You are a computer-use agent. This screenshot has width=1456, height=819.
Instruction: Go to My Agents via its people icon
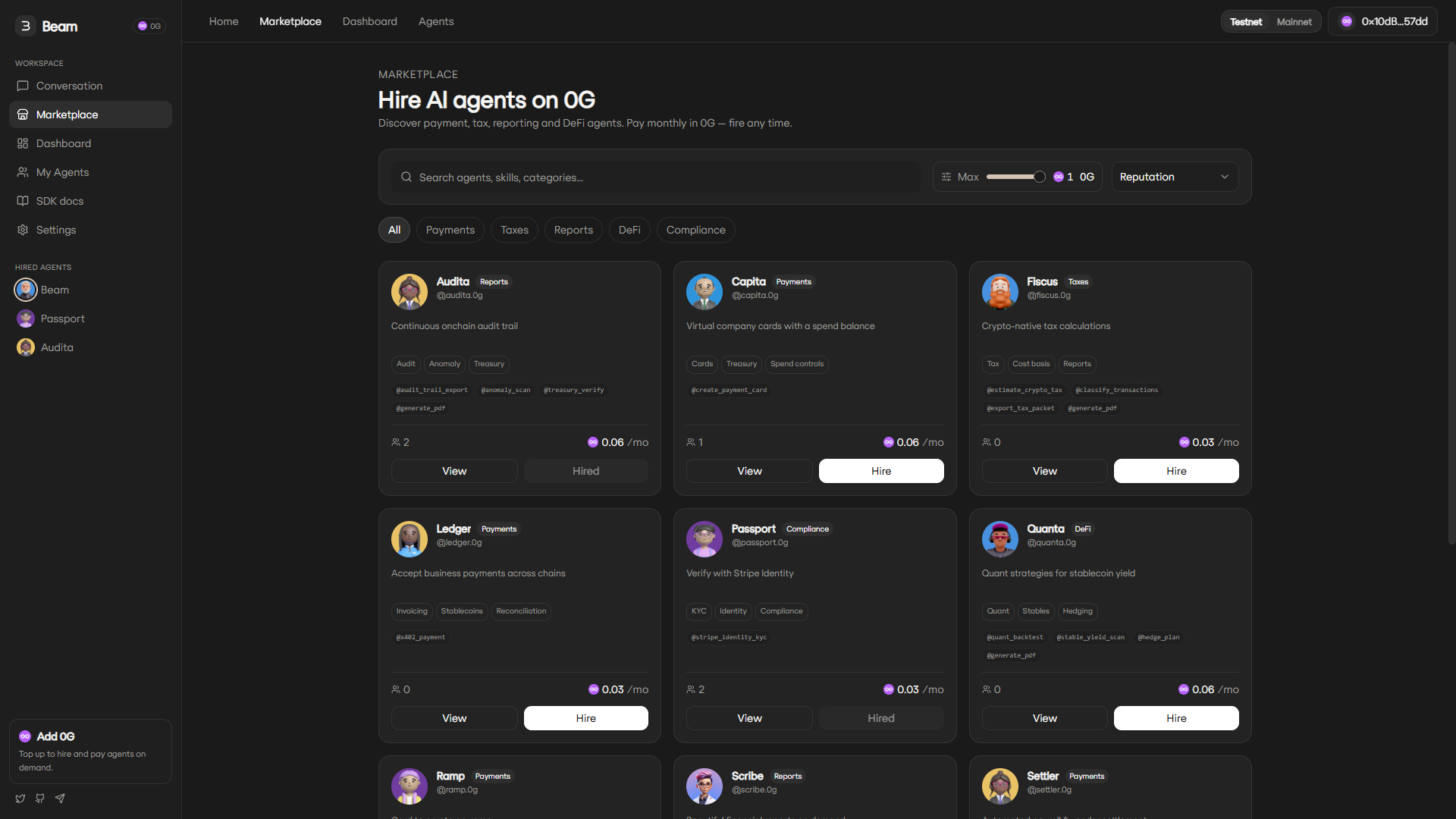click(x=23, y=172)
